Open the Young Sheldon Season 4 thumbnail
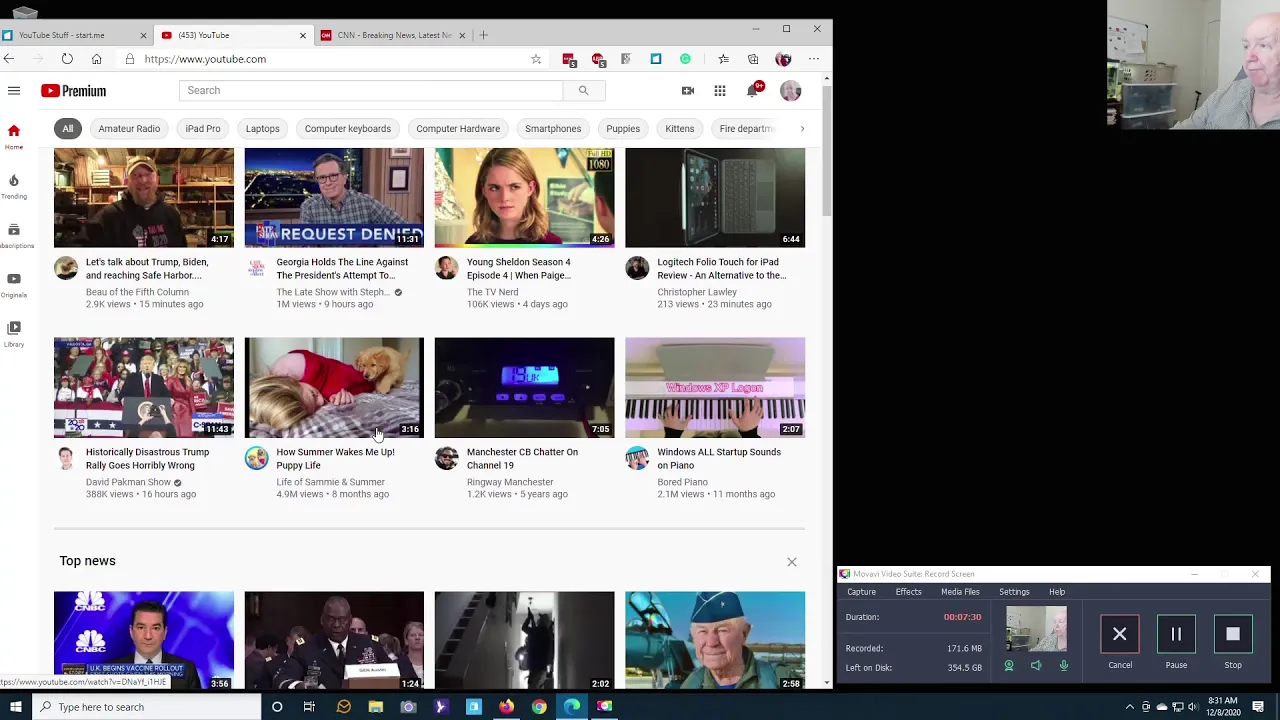The width and height of the screenshot is (1280, 720). pos(525,198)
